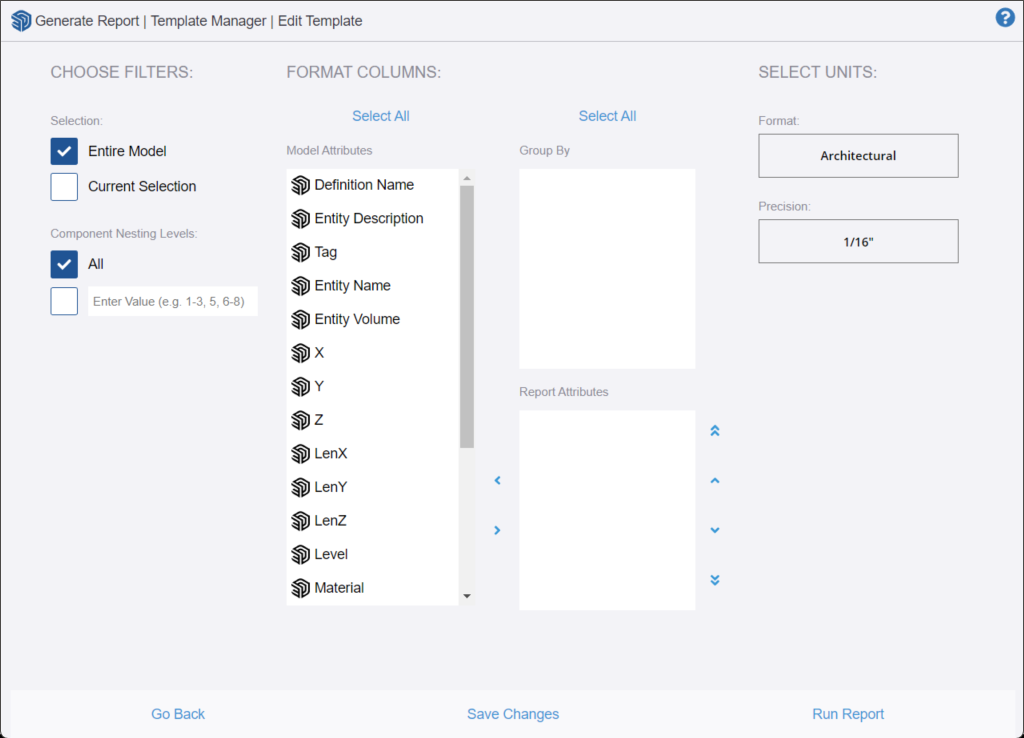Enable the Current Selection checkbox

coord(64,187)
